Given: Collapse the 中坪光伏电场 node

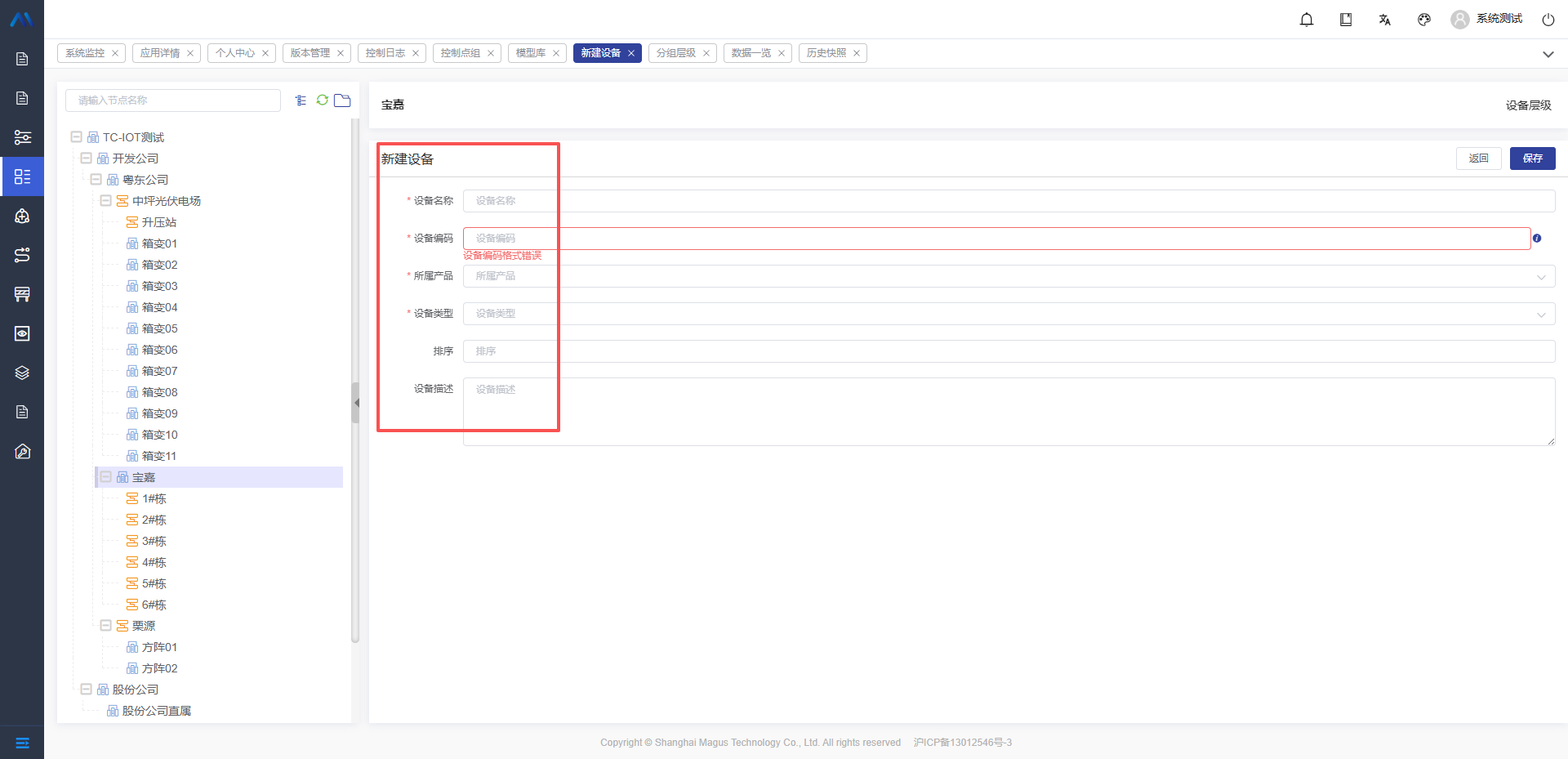Looking at the screenshot, I should [105, 201].
